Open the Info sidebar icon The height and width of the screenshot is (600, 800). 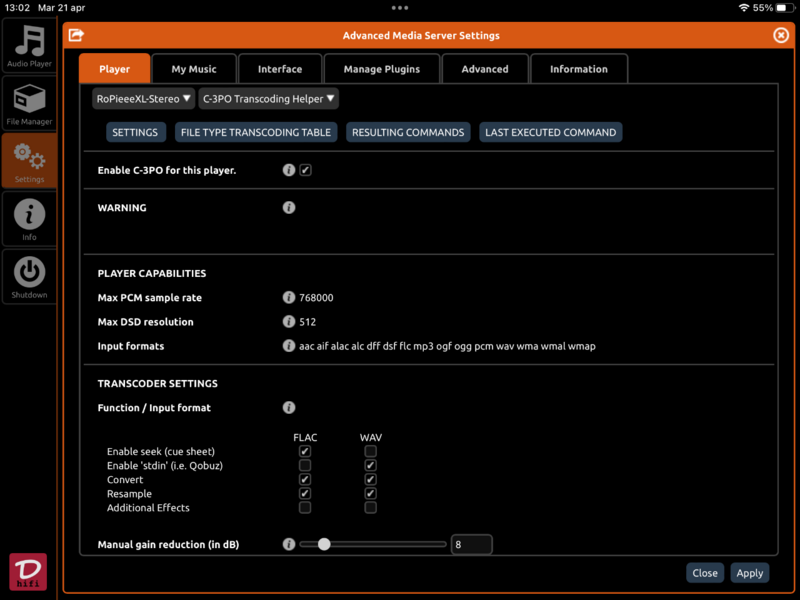click(29, 219)
